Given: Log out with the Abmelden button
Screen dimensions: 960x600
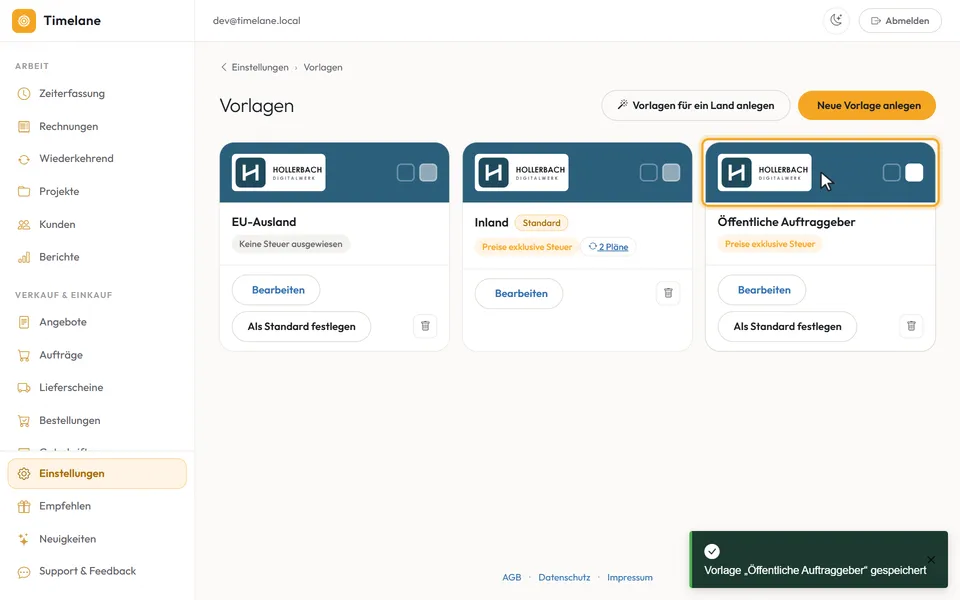Looking at the screenshot, I should pos(900,21).
